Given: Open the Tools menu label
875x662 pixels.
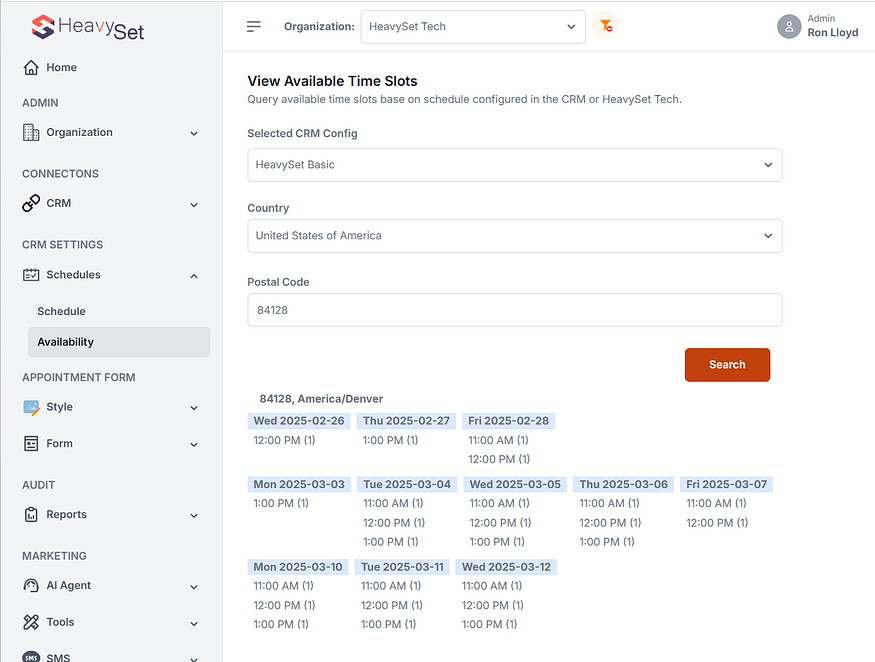Looking at the screenshot, I should (60, 622).
